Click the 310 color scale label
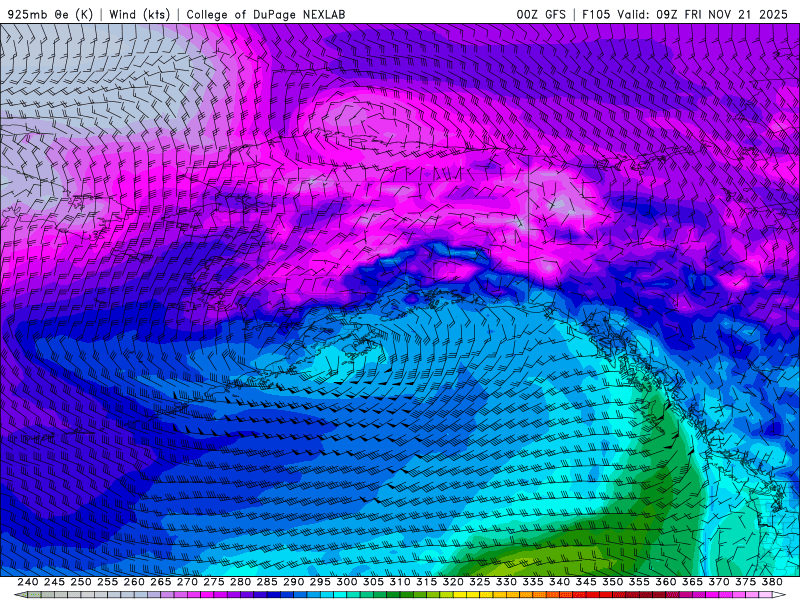This screenshot has width=800, height=600. pos(400,582)
